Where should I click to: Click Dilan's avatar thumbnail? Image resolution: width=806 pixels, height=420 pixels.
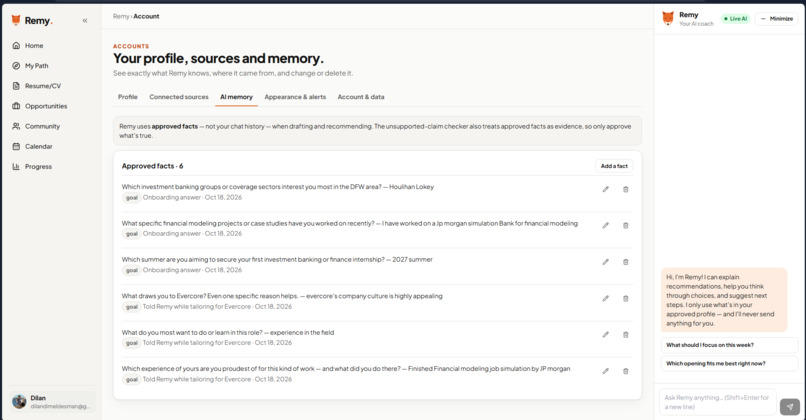click(19, 401)
